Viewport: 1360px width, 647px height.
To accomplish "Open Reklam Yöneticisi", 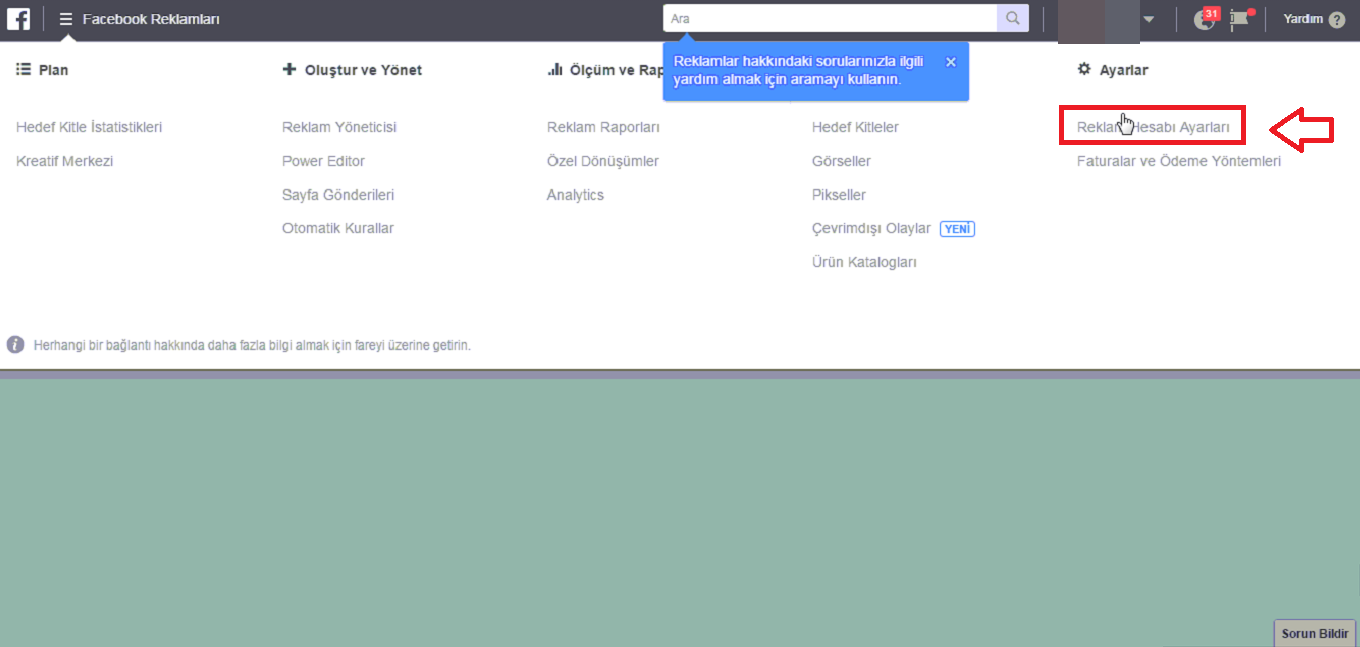I will pos(340,127).
